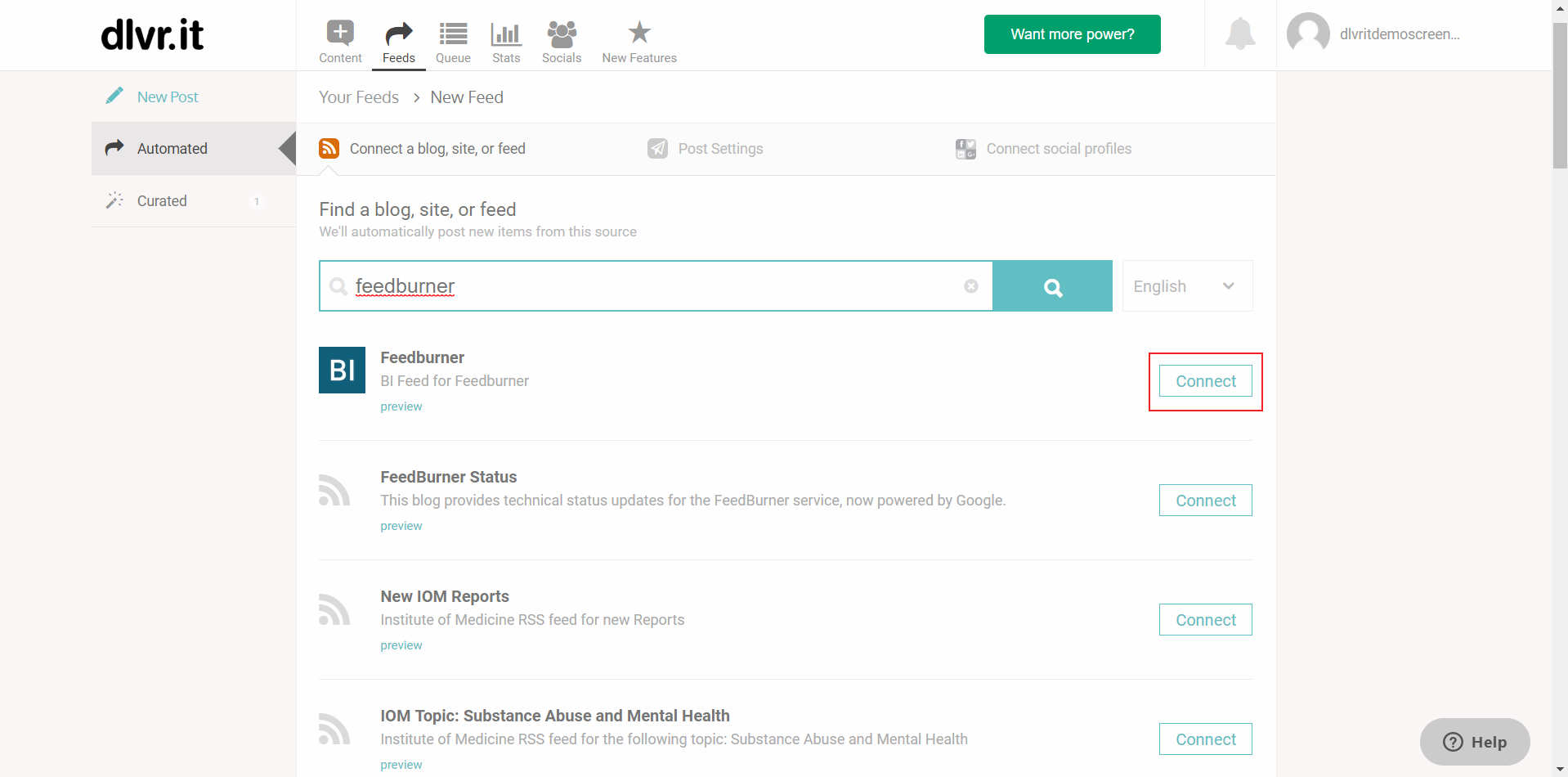Open the FeedBurner Status title

pyautogui.click(x=449, y=477)
